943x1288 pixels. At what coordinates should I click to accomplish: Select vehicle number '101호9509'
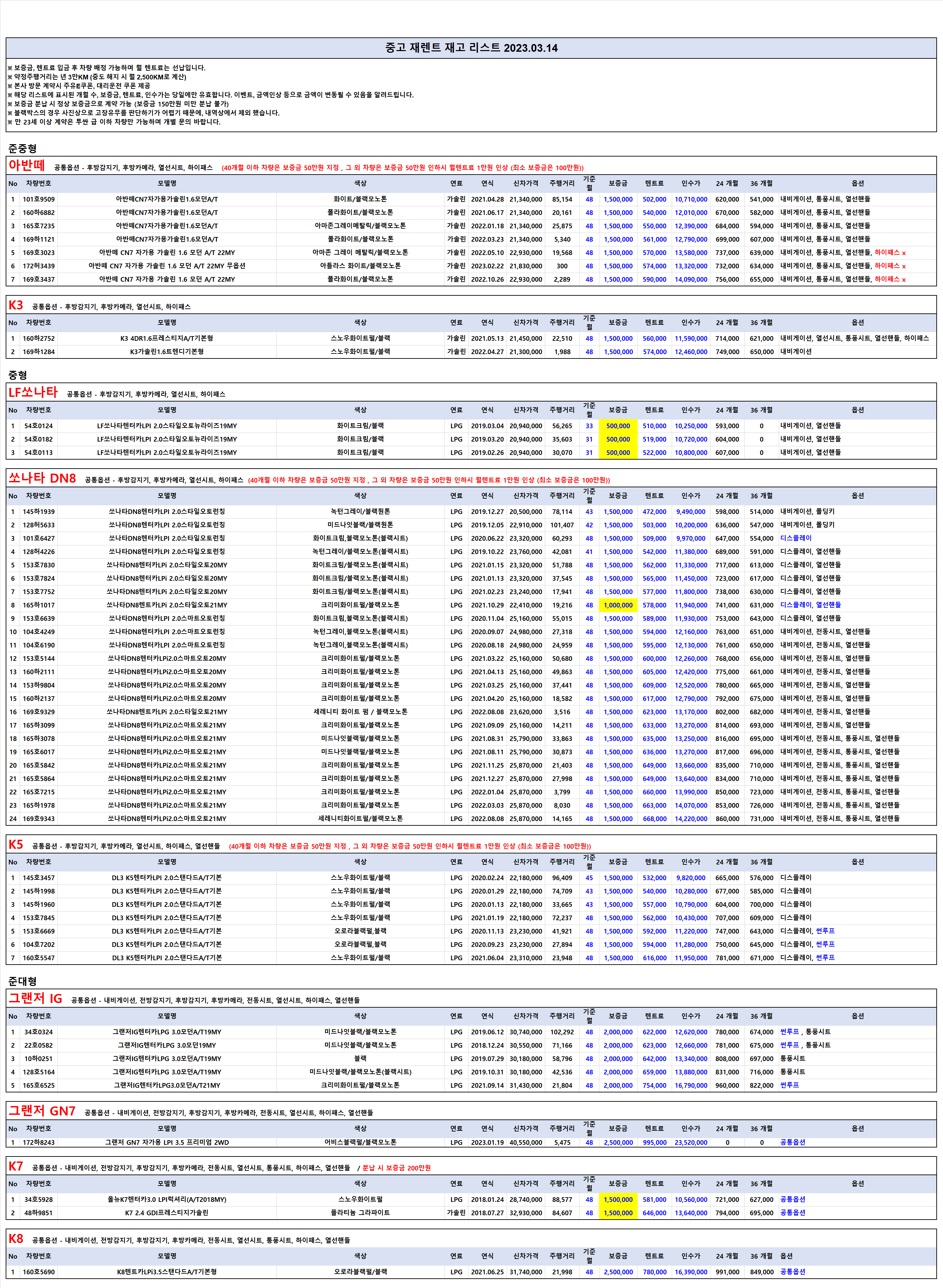point(39,199)
